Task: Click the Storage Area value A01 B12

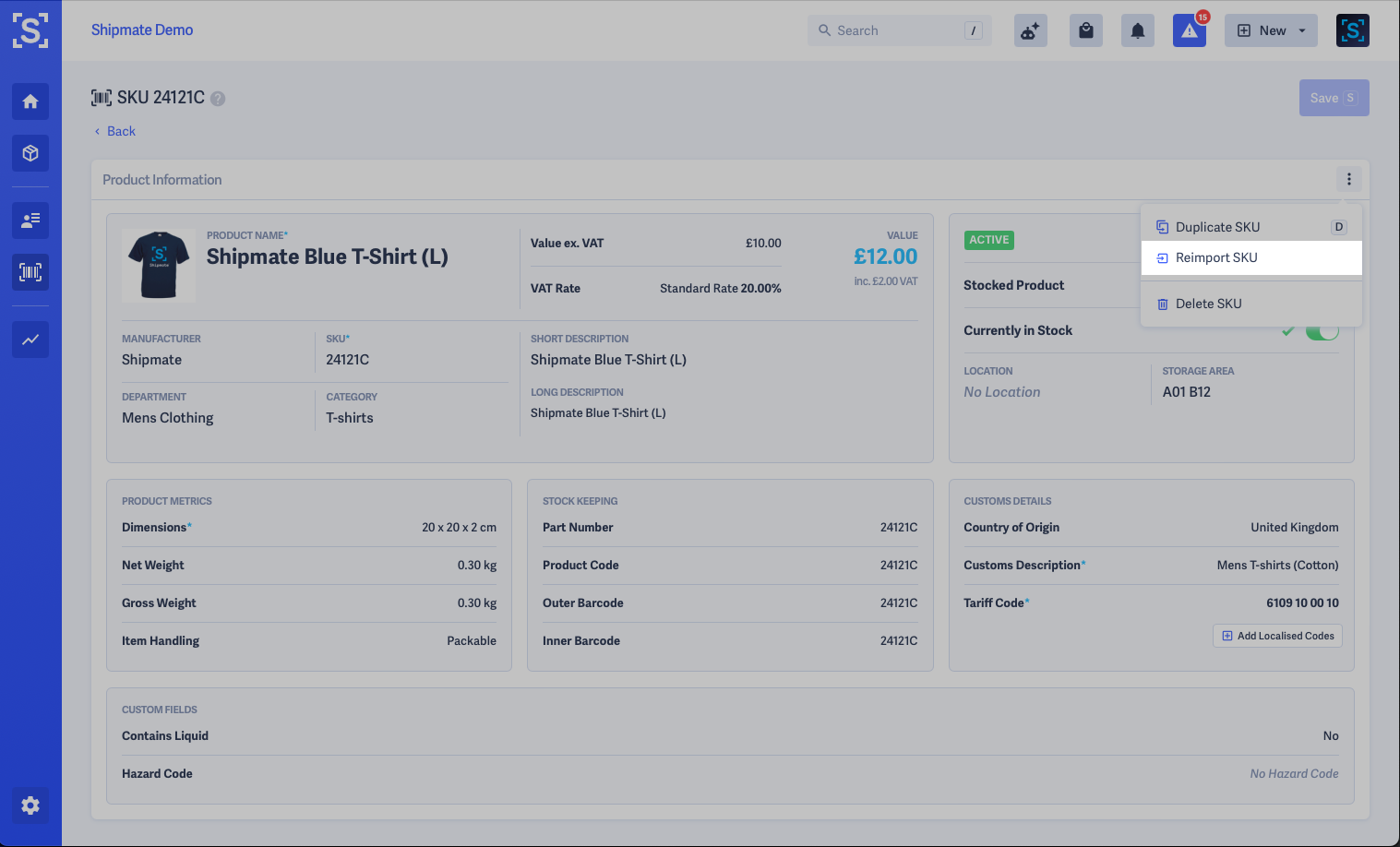Action: coord(1187,392)
